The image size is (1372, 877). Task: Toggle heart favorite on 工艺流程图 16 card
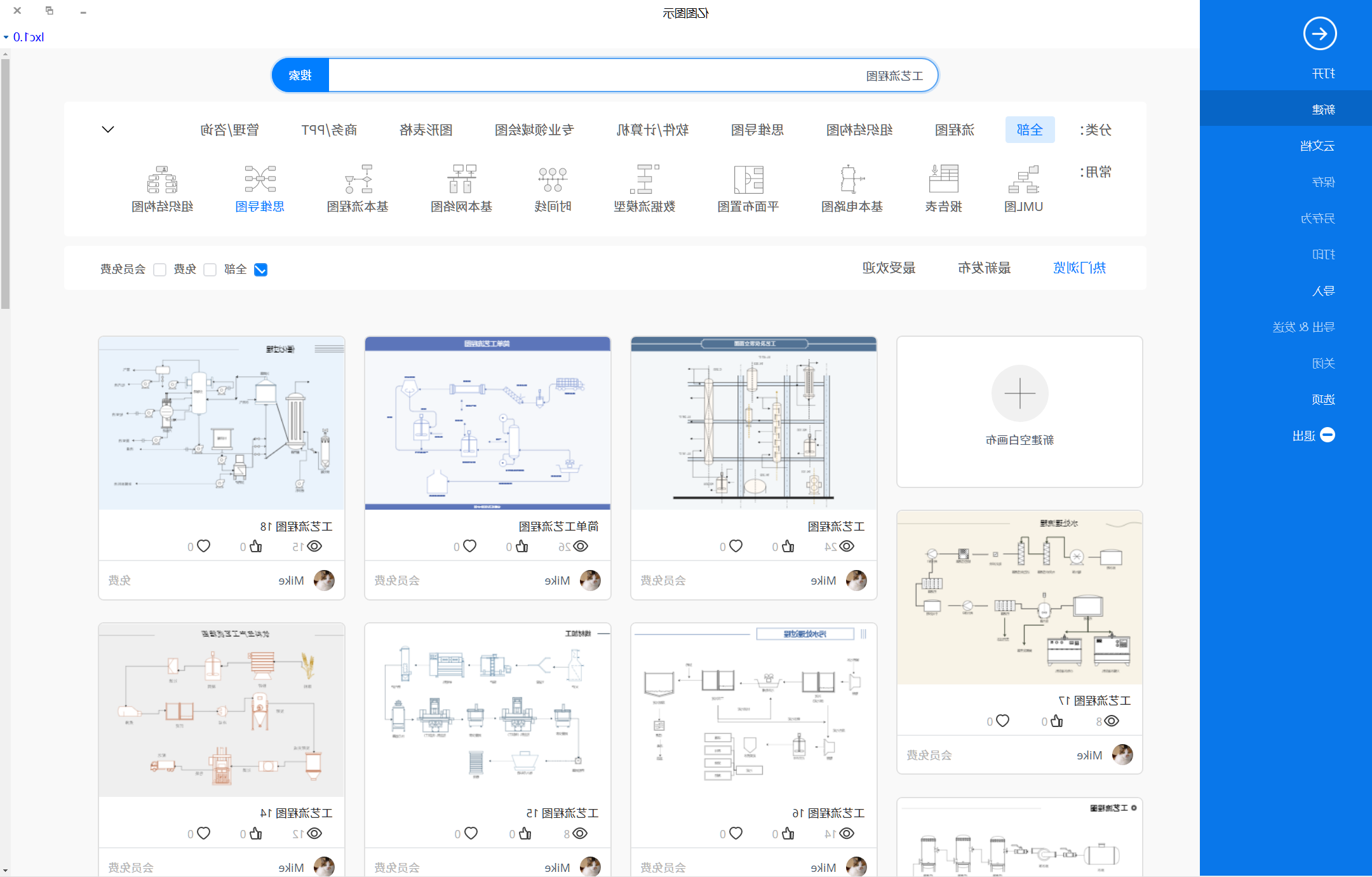(736, 833)
